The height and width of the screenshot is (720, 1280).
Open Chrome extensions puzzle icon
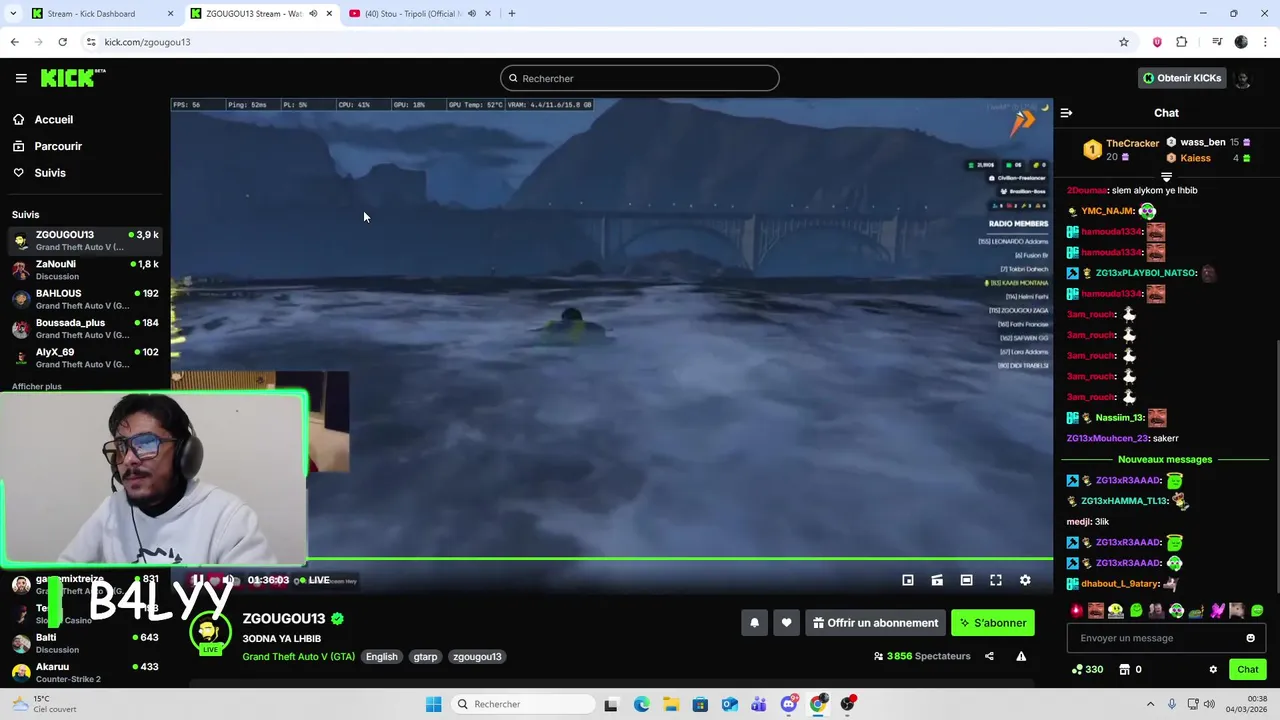point(1182,42)
